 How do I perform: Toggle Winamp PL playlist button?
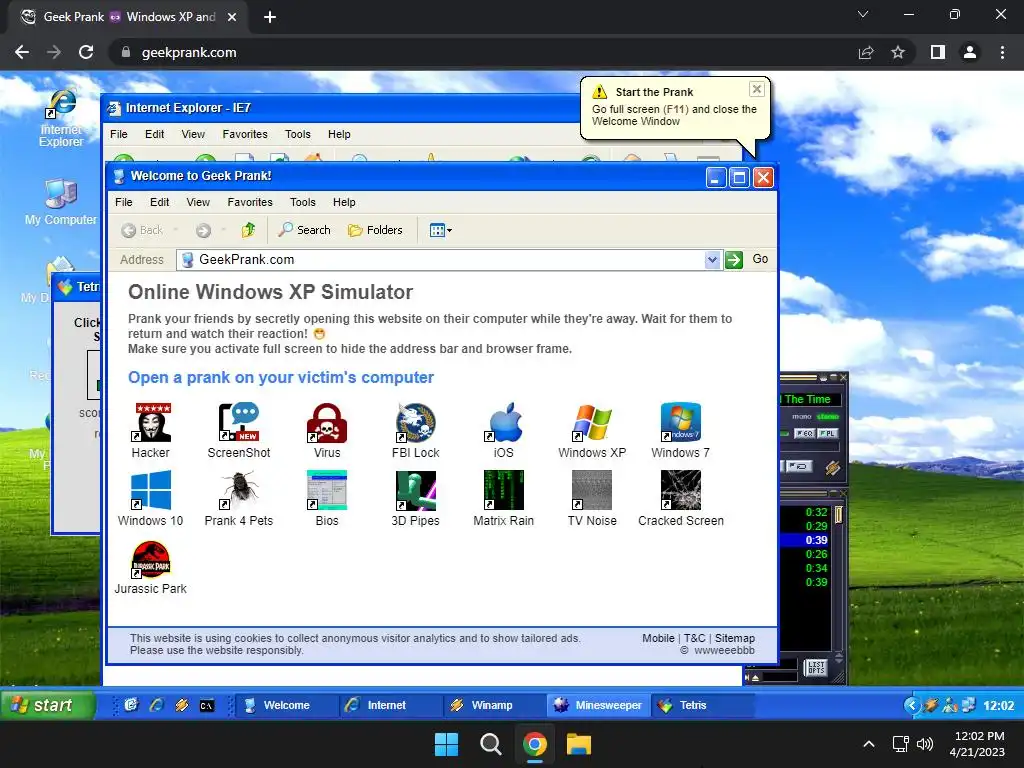(827, 434)
